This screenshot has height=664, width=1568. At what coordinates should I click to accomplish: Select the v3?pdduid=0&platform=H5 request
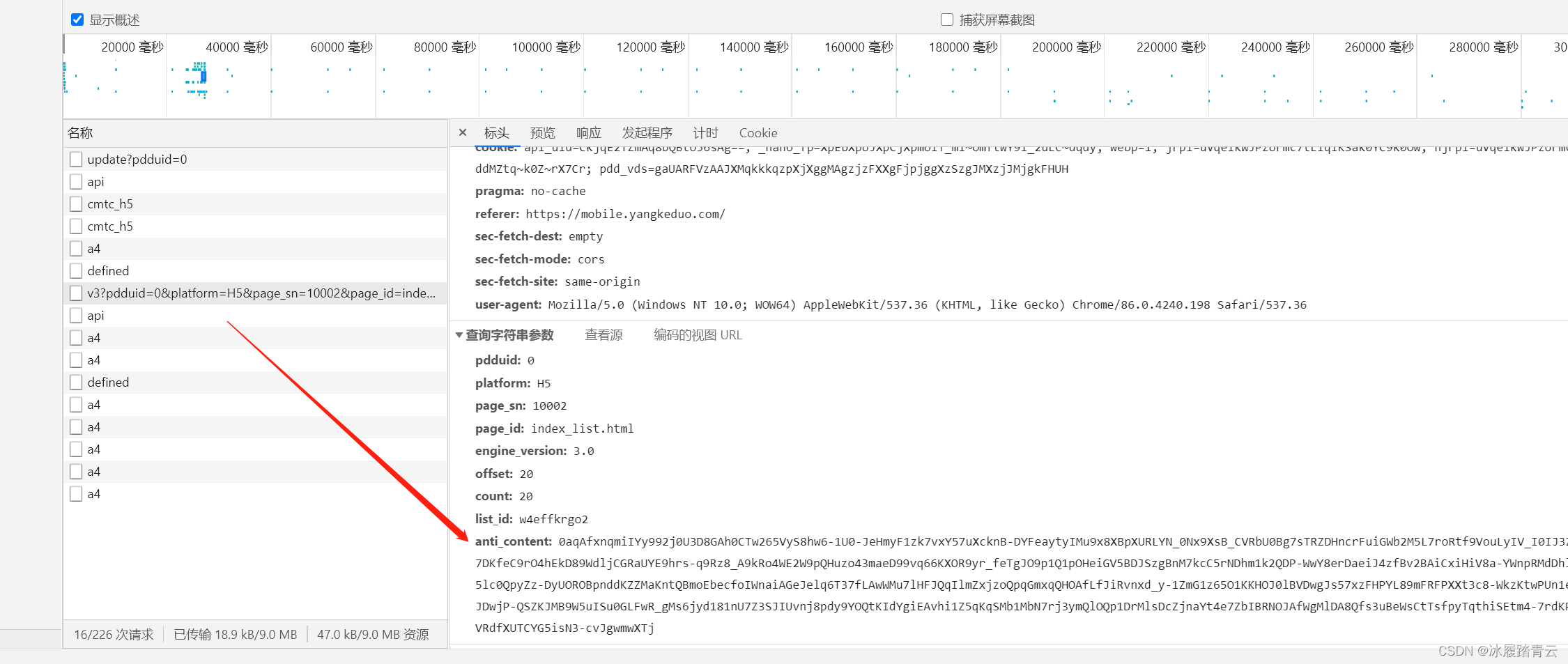pos(256,293)
